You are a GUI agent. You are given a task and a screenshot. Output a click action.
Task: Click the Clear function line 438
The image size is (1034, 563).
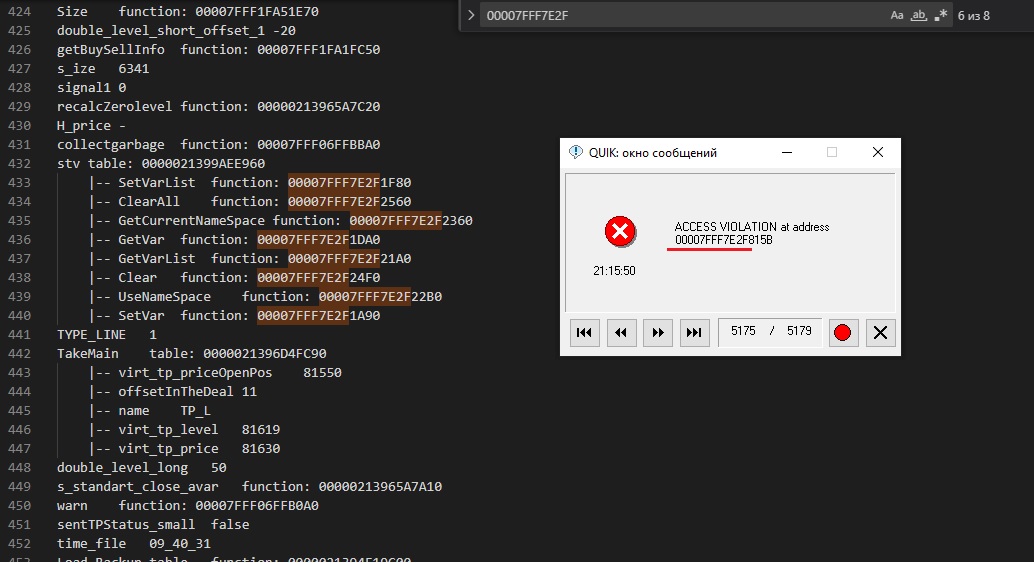coord(235,278)
